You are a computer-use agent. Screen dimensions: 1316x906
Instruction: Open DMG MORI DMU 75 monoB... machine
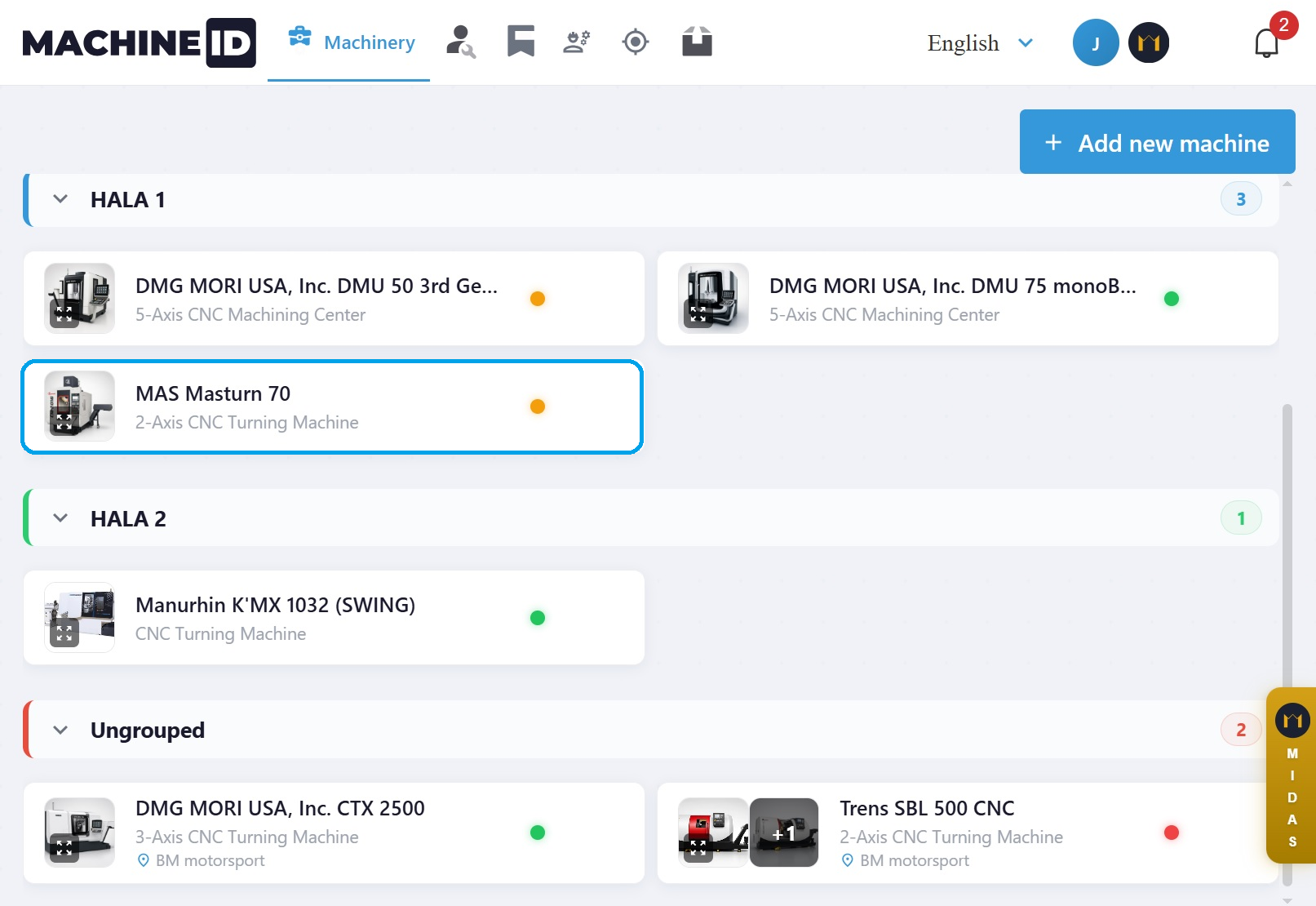(x=968, y=299)
